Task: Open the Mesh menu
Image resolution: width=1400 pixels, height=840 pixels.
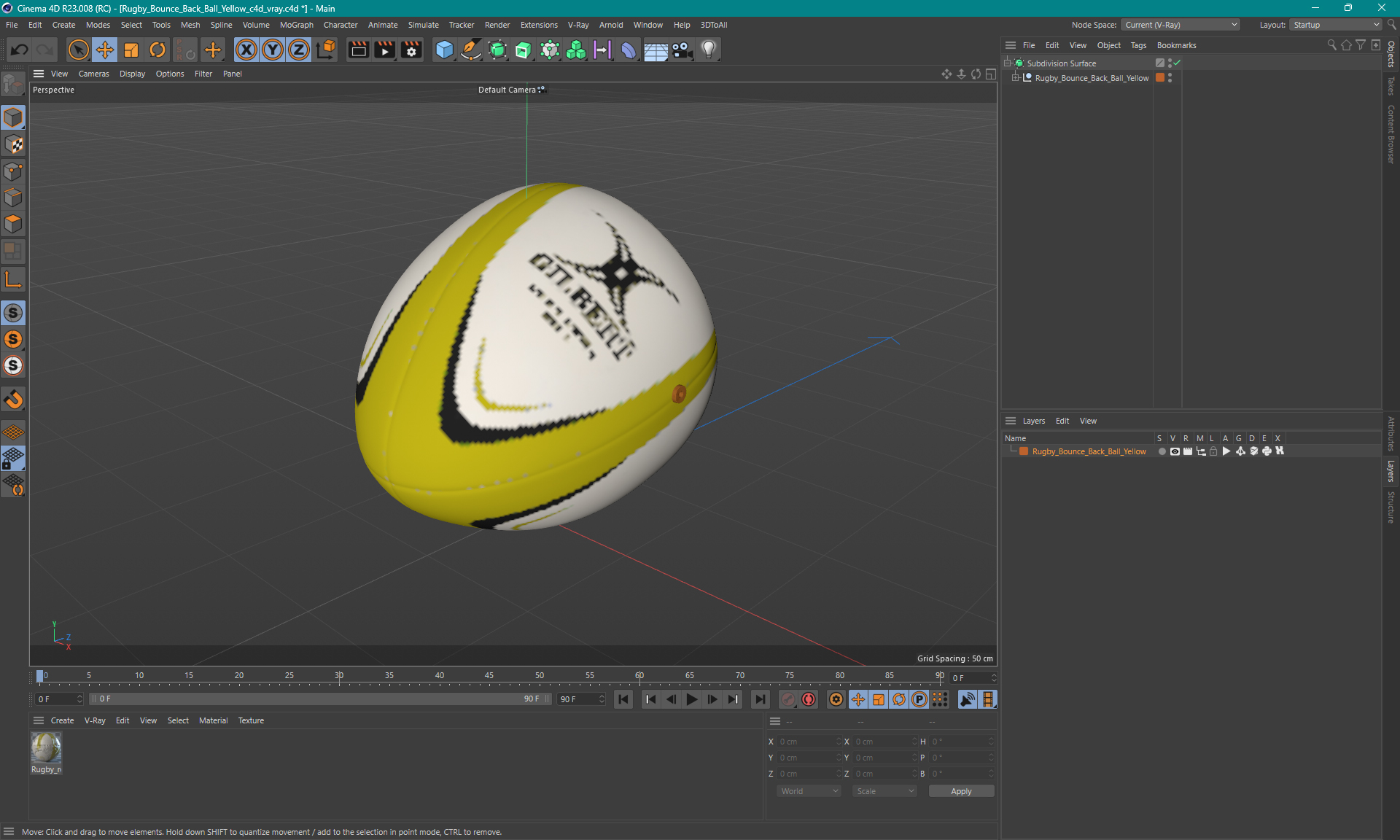Action: point(190,25)
